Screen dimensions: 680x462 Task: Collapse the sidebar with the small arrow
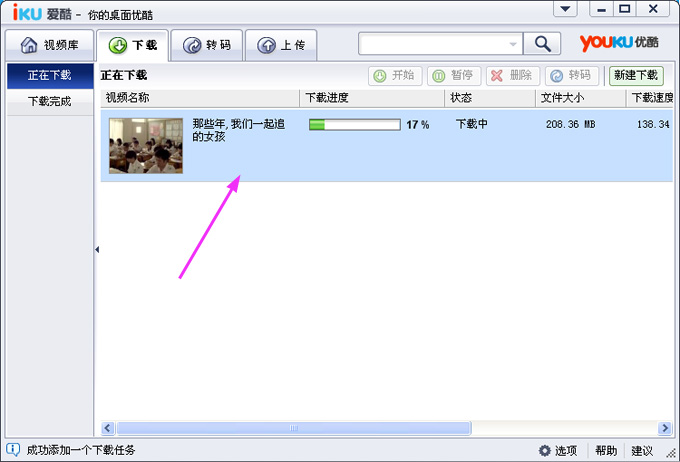(x=97, y=249)
